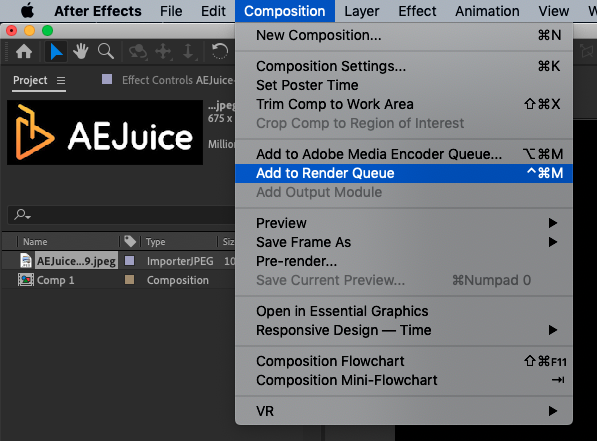Select the Selection arrow tool
Viewport: 597px width, 441px height.
pyautogui.click(x=56, y=52)
